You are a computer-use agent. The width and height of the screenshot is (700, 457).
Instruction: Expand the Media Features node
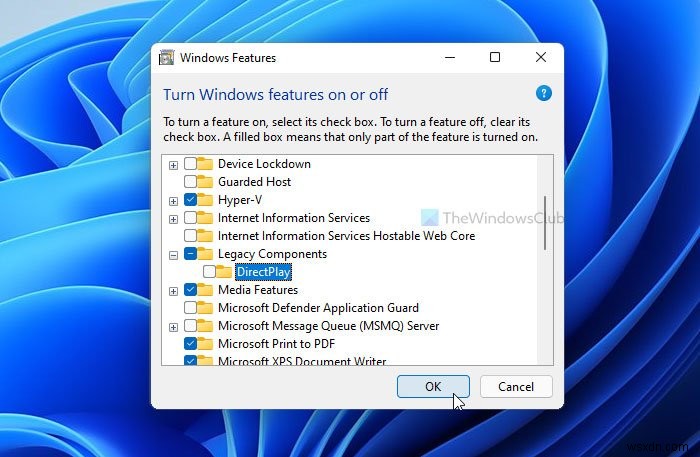coord(173,291)
